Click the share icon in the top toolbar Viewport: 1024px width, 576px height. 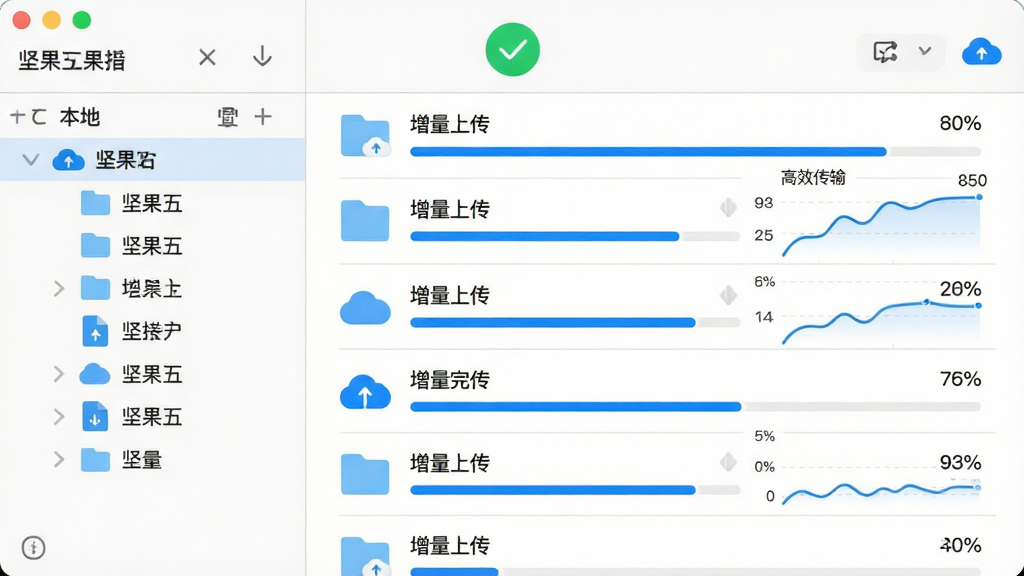pos(886,52)
